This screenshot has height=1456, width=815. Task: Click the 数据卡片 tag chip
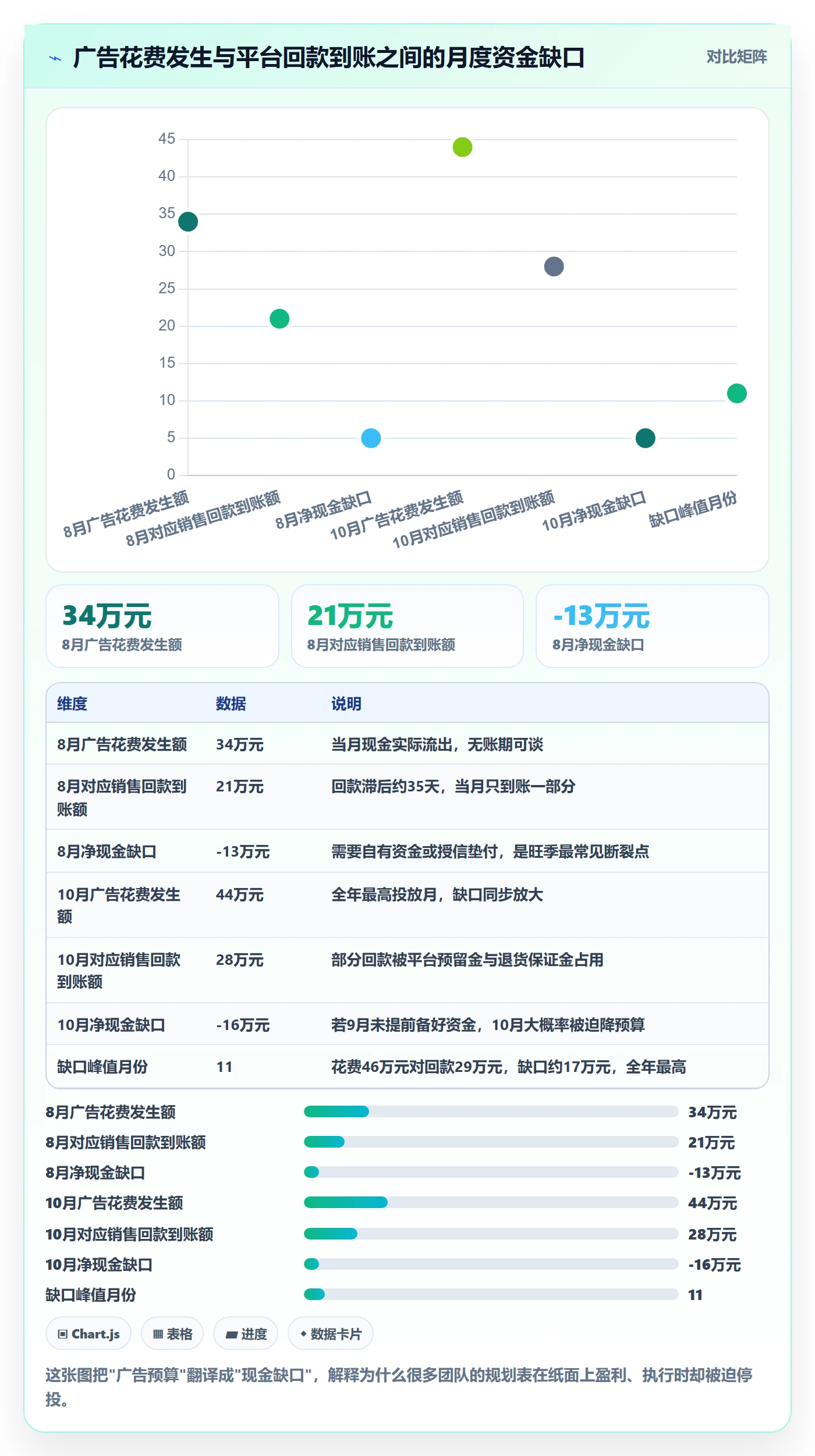(x=331, y=1334)
